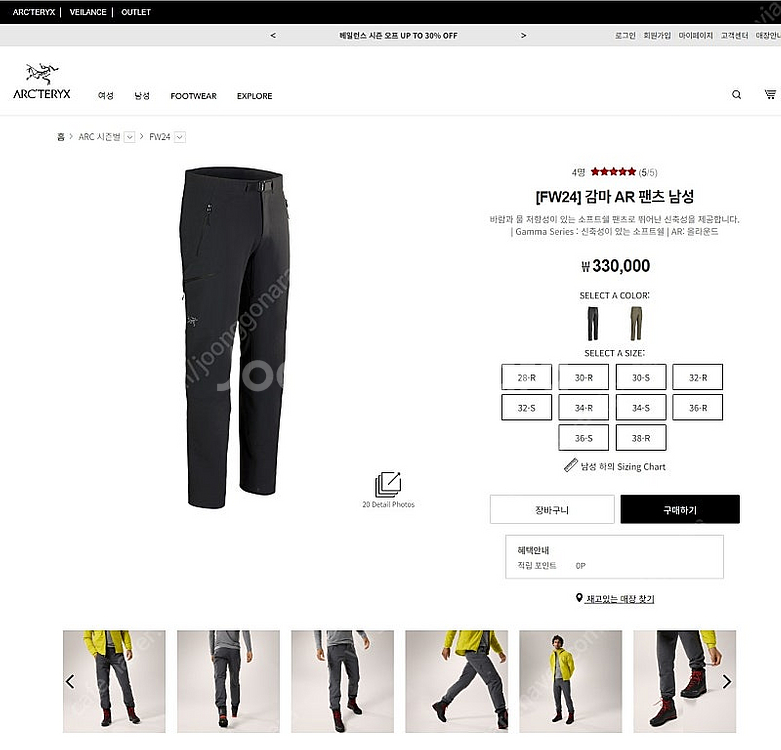Image resolution: width=781 pixels, height=750 pixels.
Task: Click the black 구매하기 buy button
Action: 680,509
